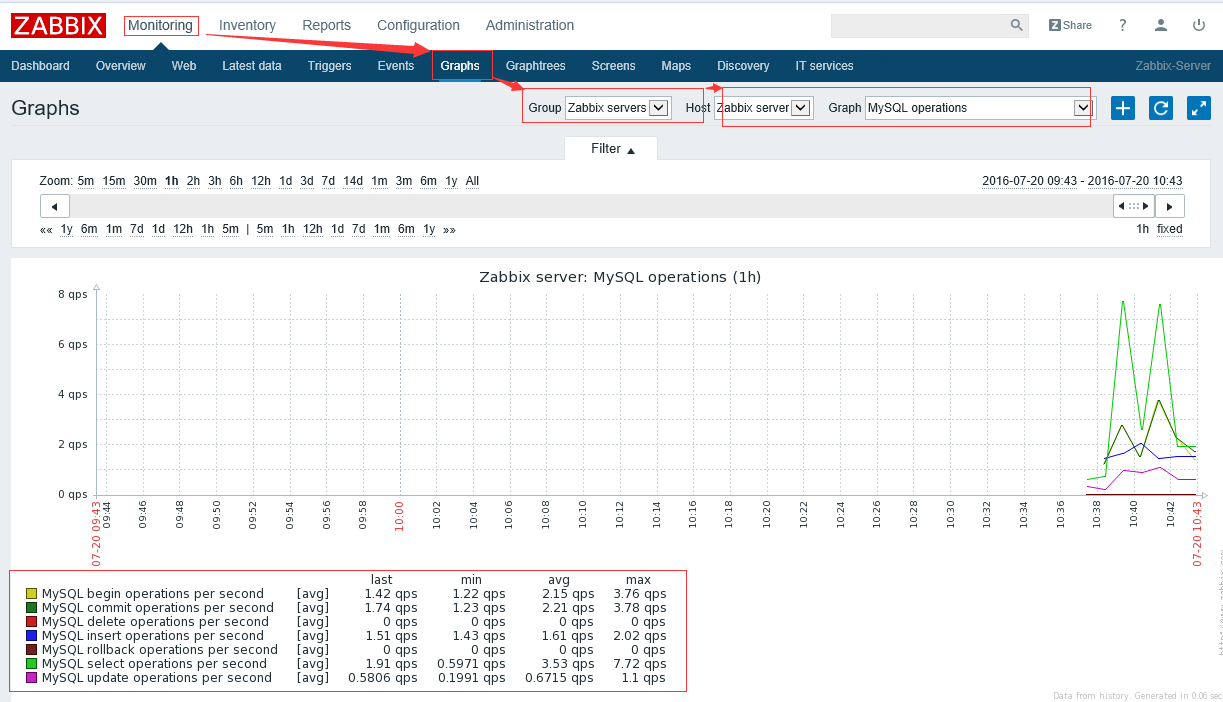Open the Graph dropdown showing MySQL operations
This screenshot has height=702, width=1223.
click(x=977, y=107)
